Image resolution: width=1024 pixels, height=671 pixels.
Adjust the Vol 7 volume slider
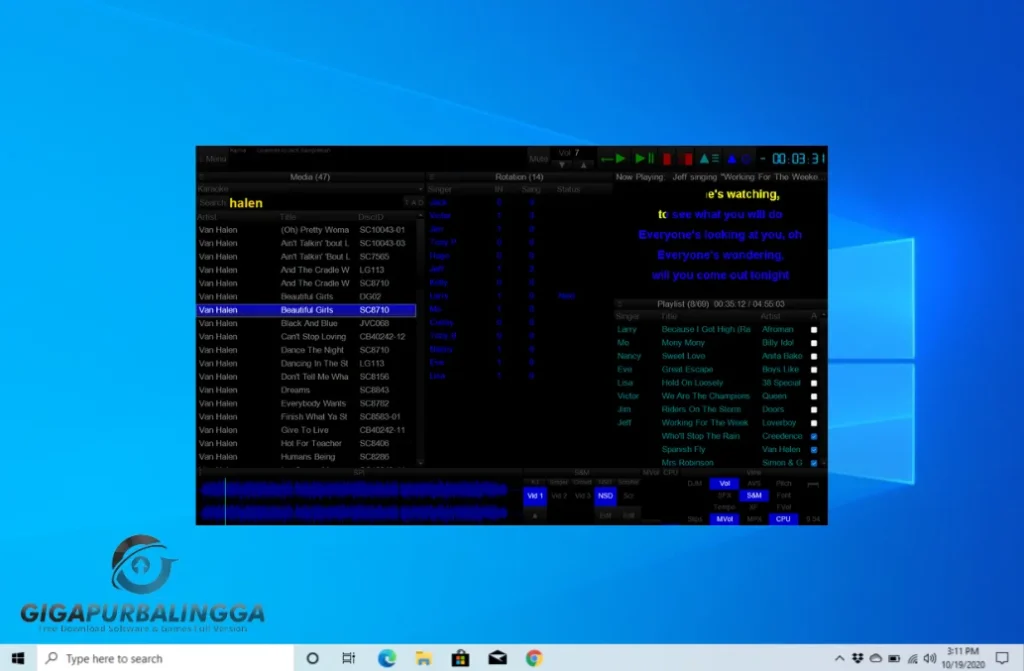[x=567, y=152]
